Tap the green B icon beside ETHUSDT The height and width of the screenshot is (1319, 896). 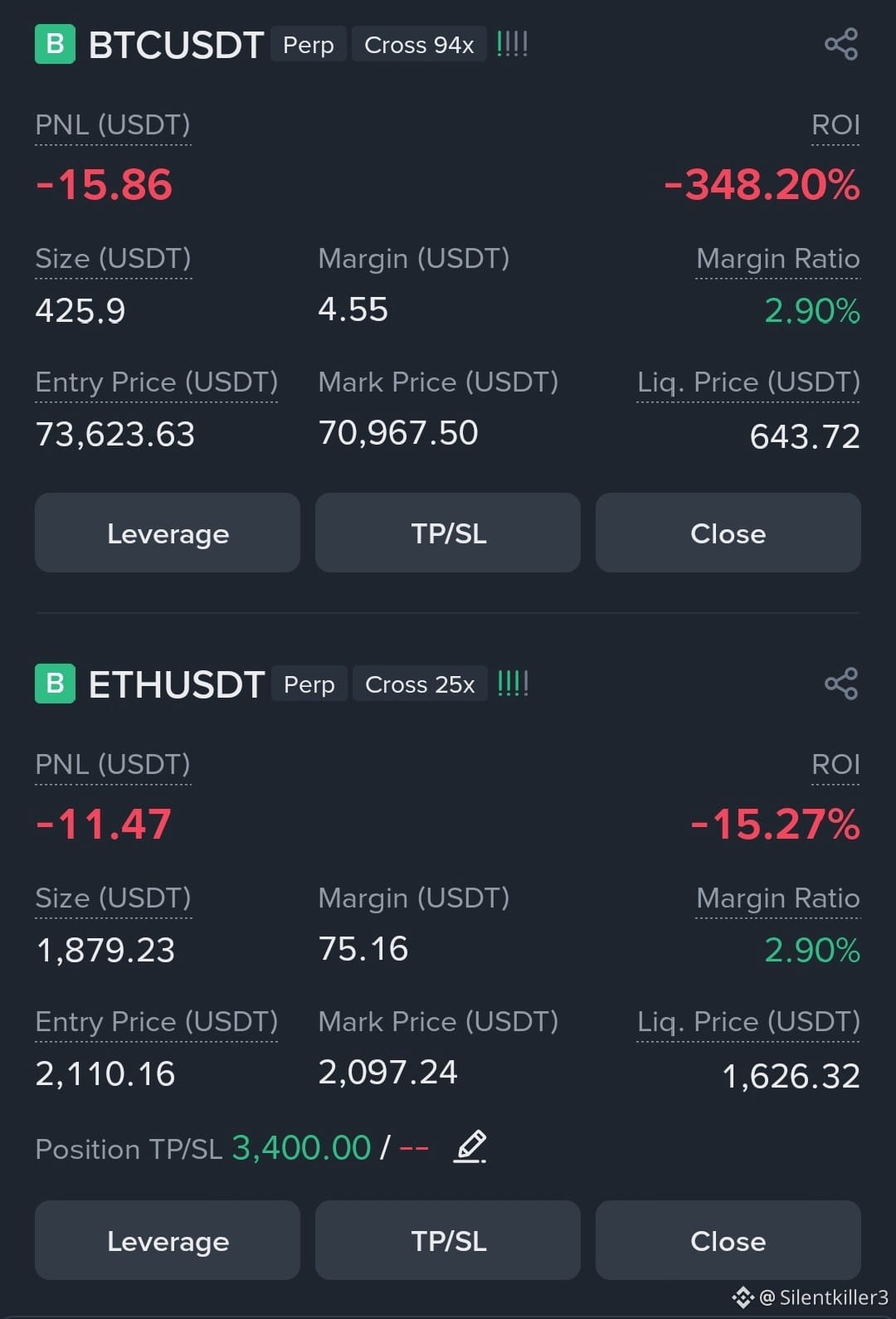coord(55,684)
